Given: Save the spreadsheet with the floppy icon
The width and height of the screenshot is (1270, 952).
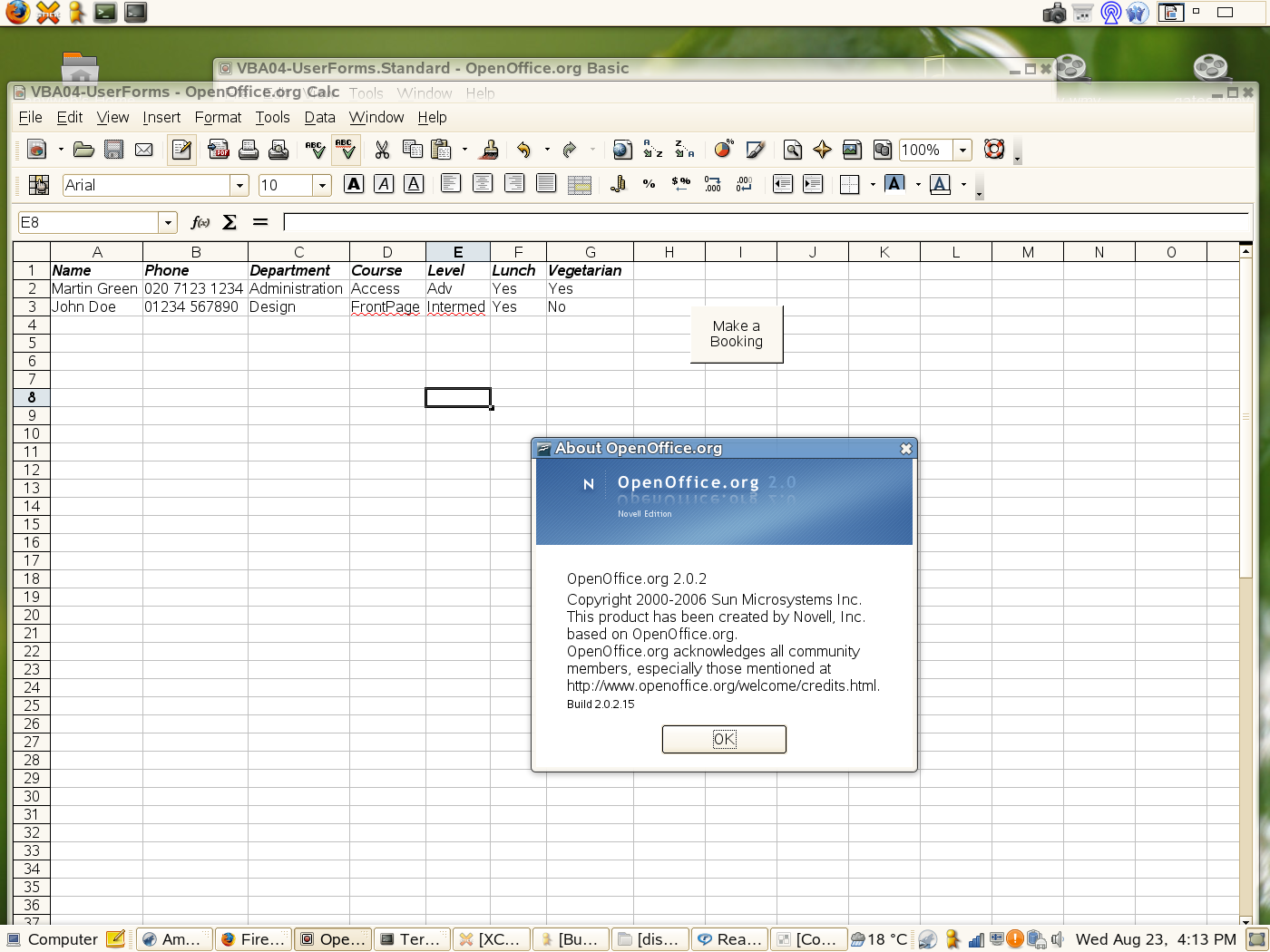Looking at the screenshot, I should (113, 150).
